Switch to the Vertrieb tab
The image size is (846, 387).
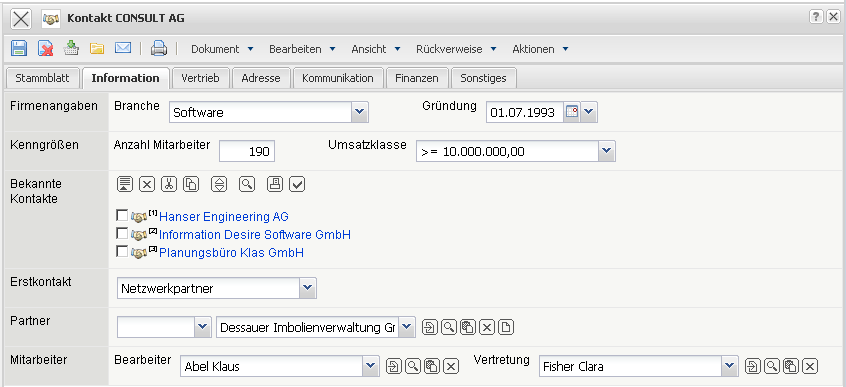click(x=200, y=78)
